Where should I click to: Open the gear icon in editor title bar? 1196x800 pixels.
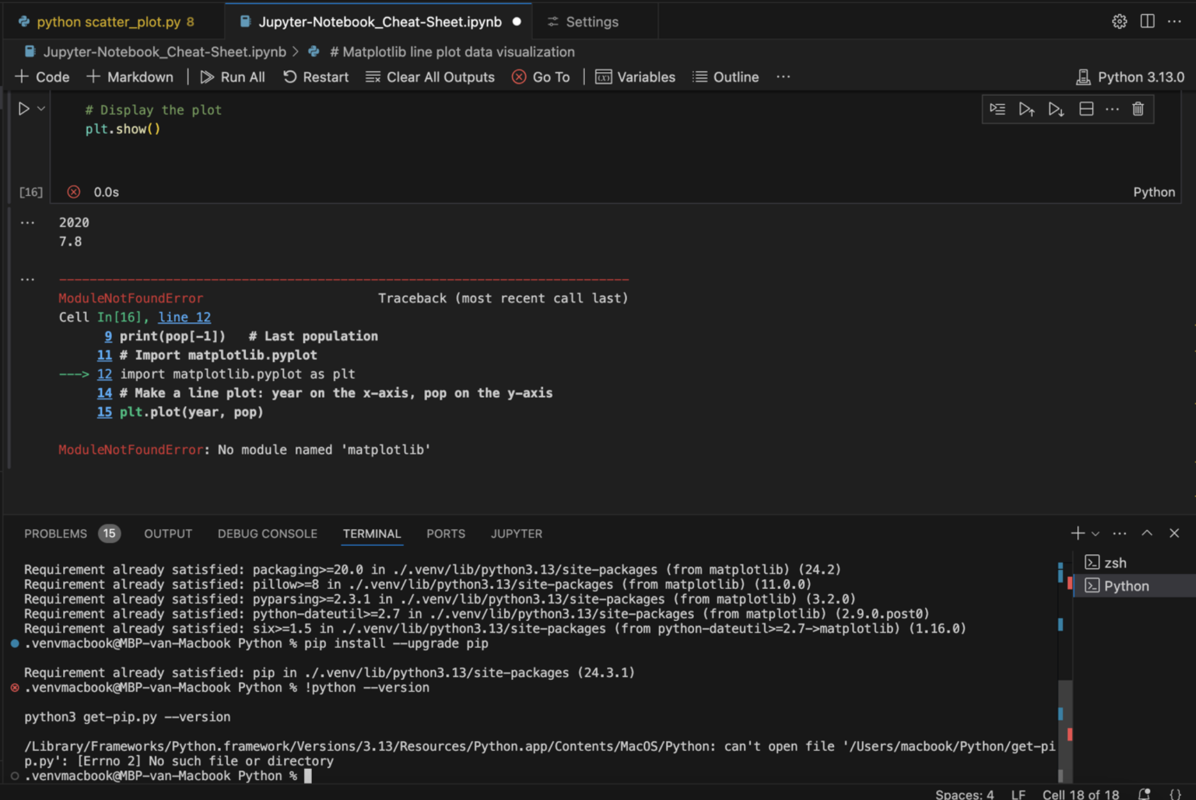[x=1119, y=21]
